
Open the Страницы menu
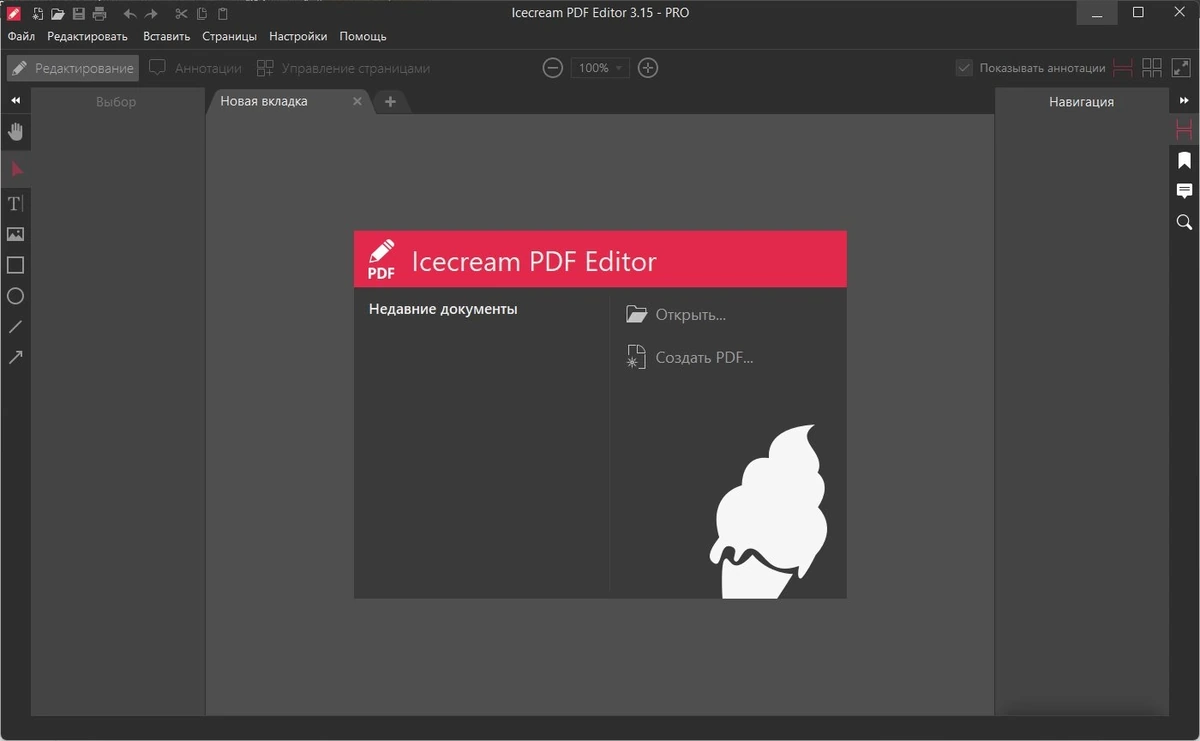click(229, 36)
